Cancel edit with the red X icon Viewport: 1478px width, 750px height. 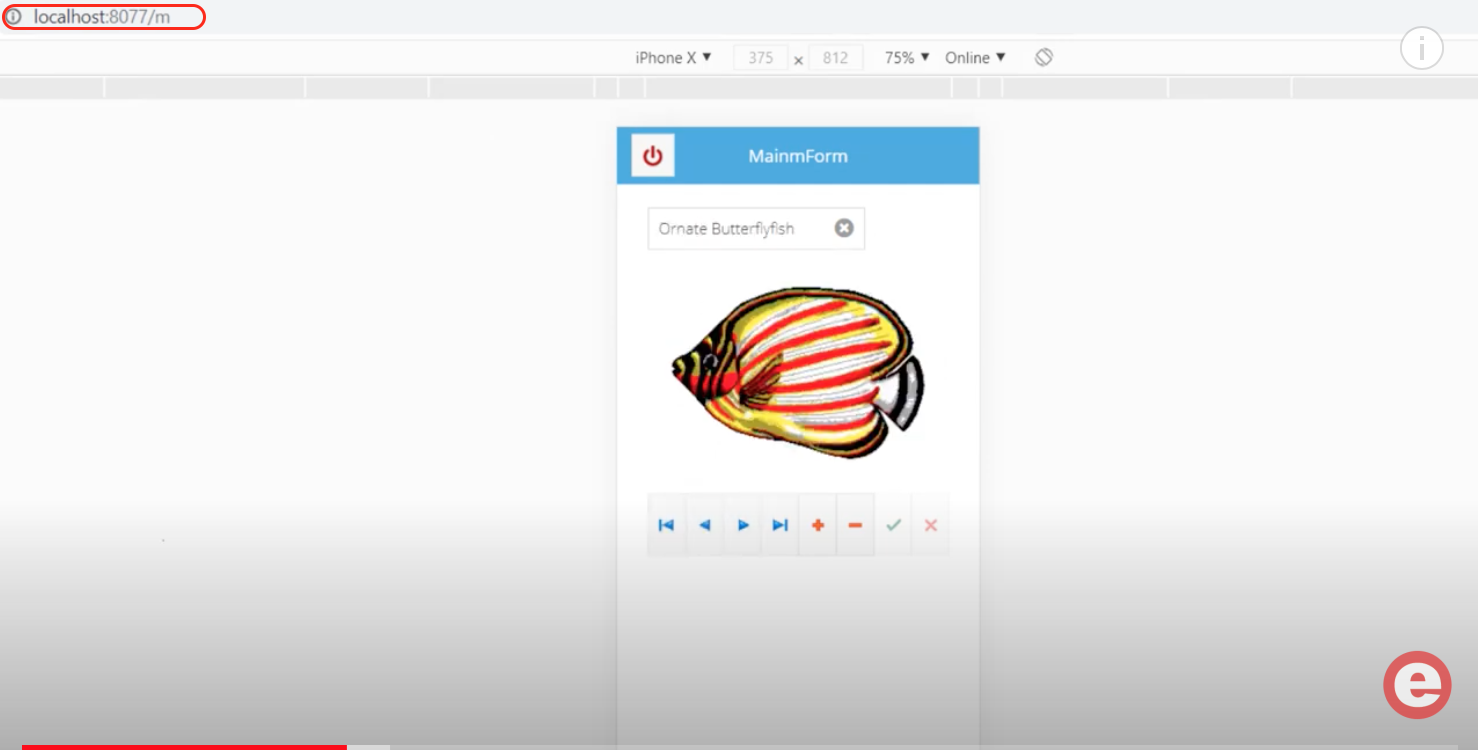coord(931,525)
